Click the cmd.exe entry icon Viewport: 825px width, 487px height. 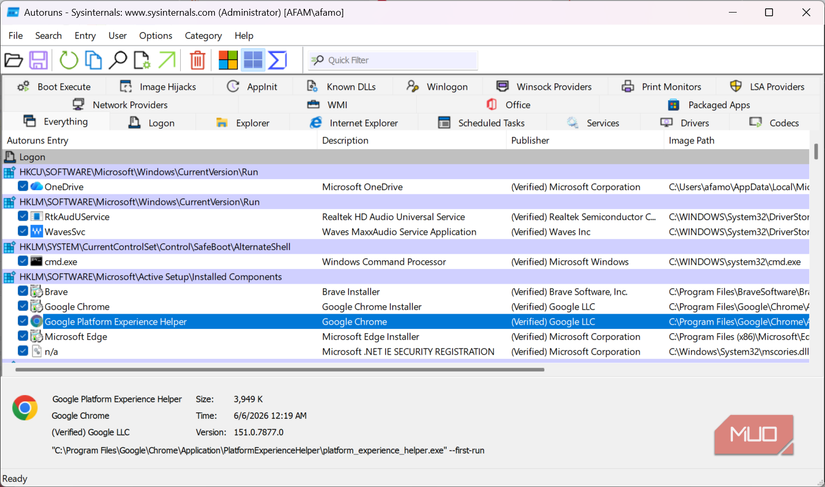36,261
